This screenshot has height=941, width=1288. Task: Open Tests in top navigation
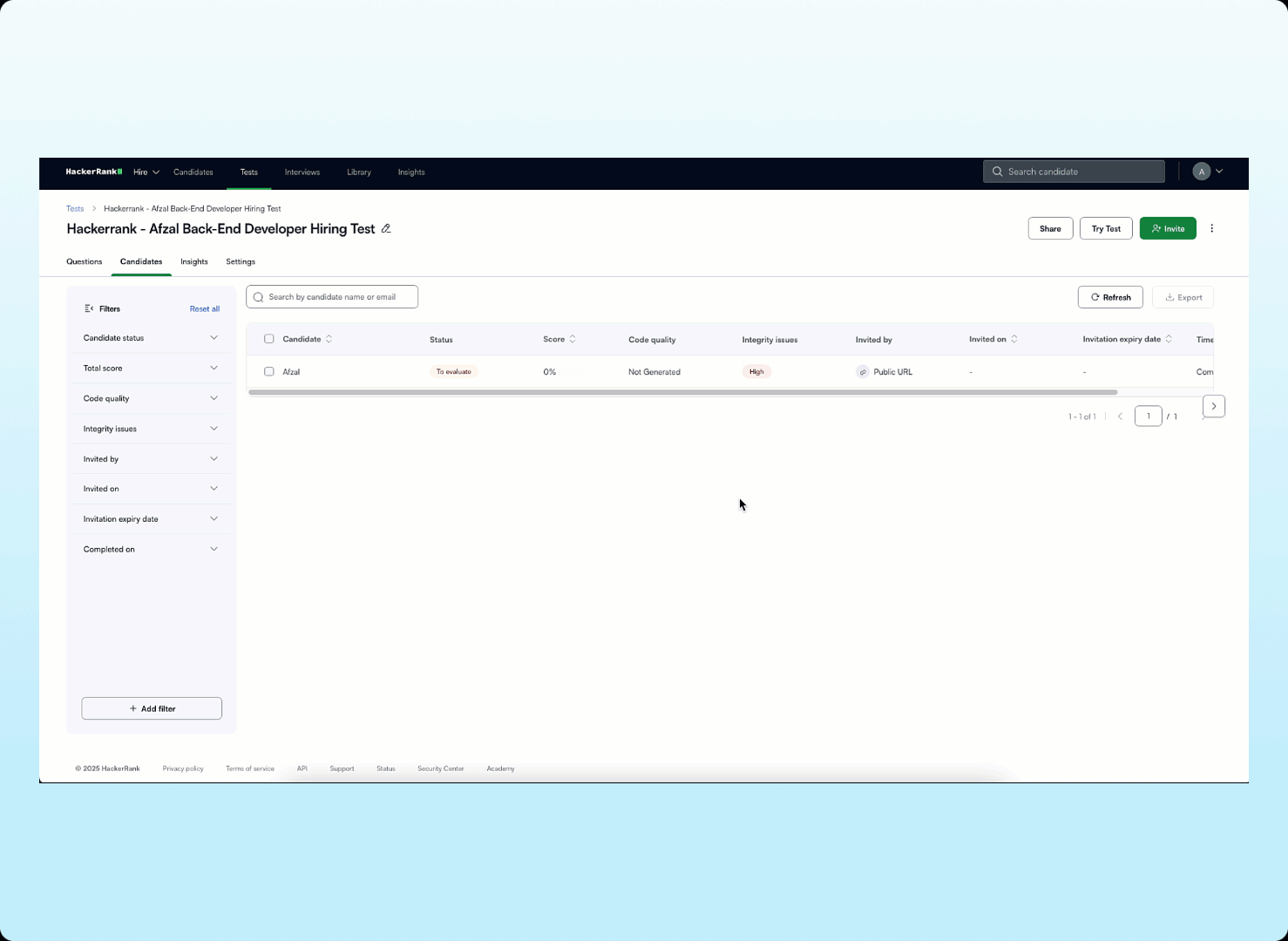(249, 172)
